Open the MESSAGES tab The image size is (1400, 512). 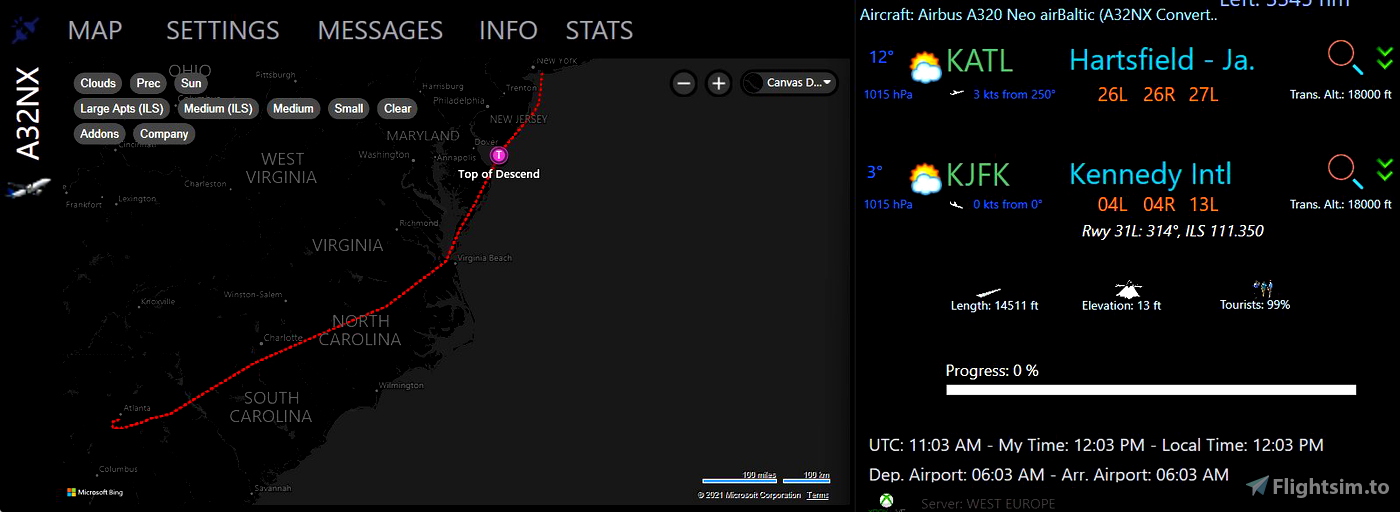coord(380,30)
